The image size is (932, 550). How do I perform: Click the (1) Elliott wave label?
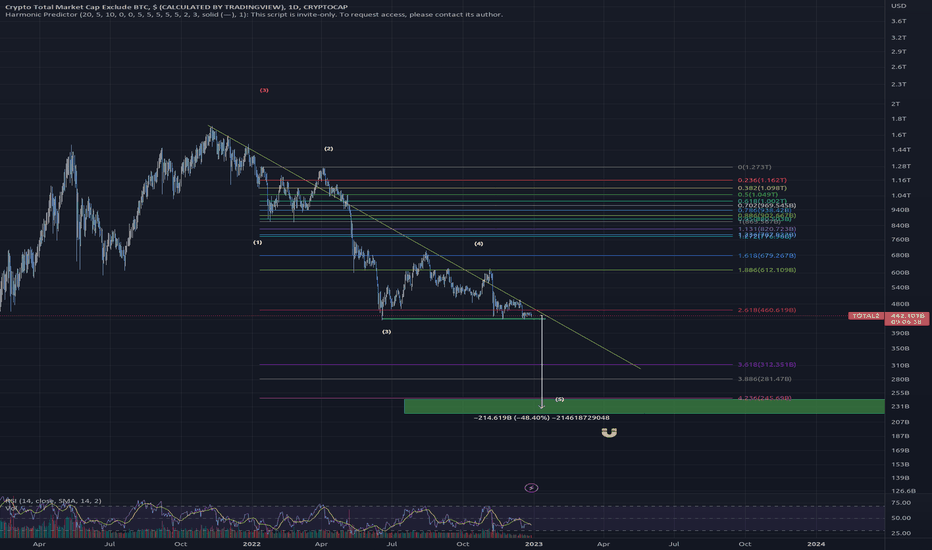tap(257, 243)
